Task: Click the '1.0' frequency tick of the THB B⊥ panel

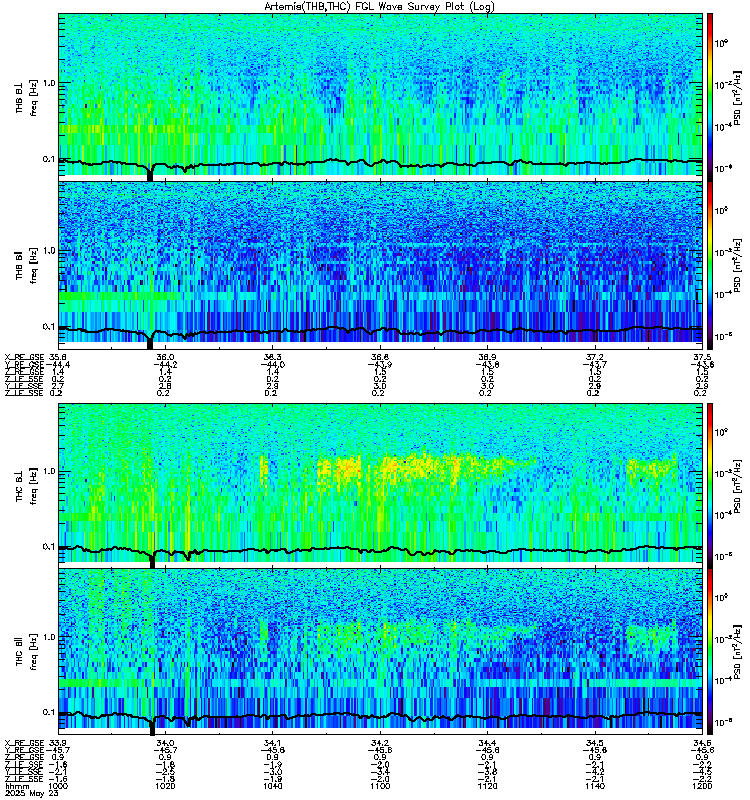Action: point(50,83)
